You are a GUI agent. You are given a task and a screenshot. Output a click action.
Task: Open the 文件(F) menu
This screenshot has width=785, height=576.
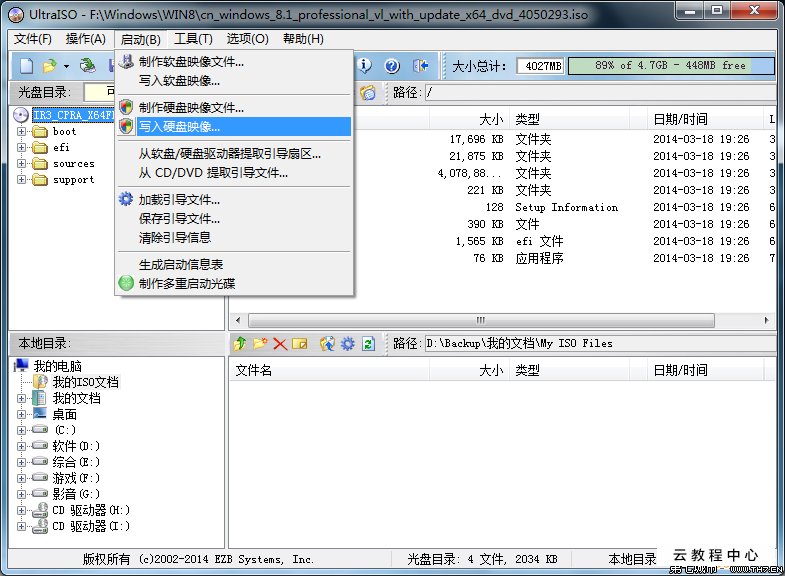click(x=33, y=39)
